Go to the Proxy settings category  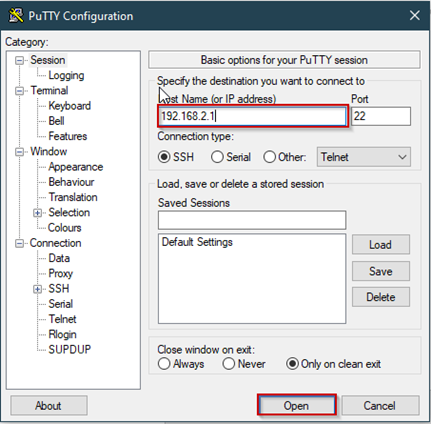pyautogui.click(x=60, y=273)
